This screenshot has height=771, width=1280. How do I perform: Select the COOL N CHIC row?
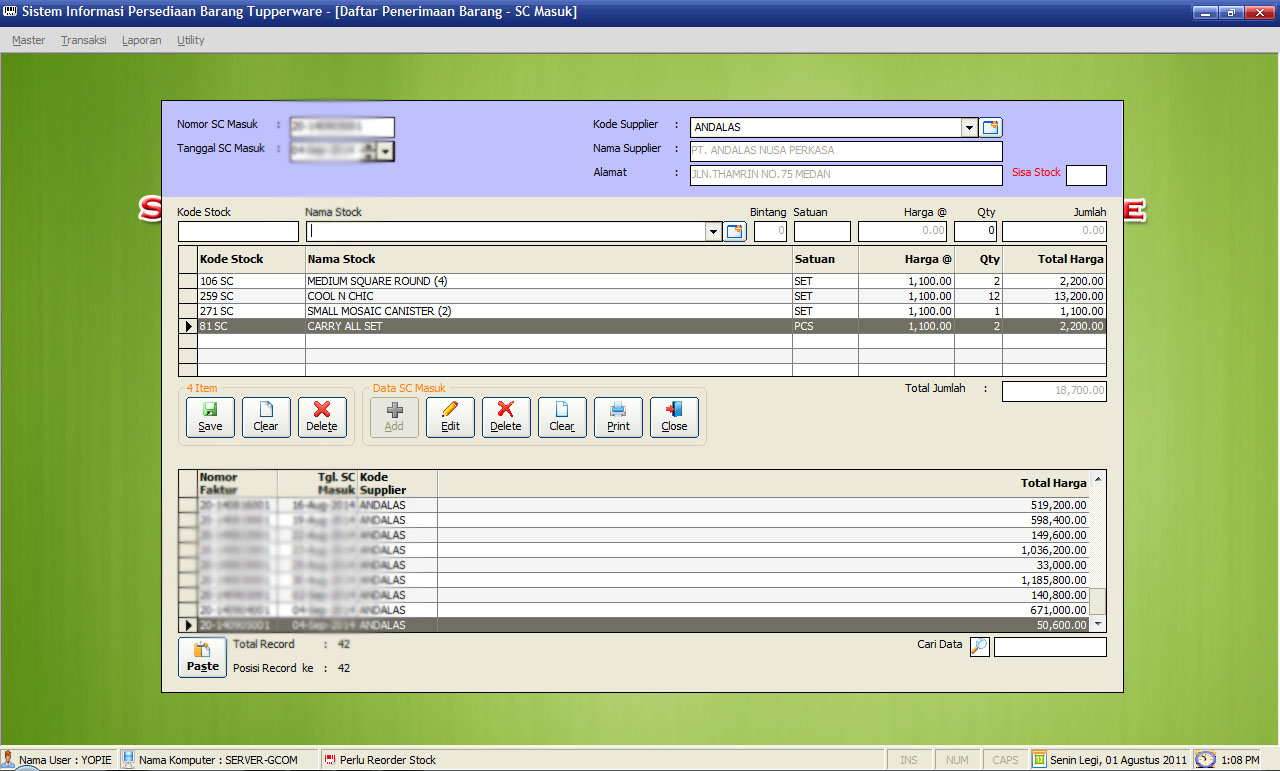coord(548,296)
